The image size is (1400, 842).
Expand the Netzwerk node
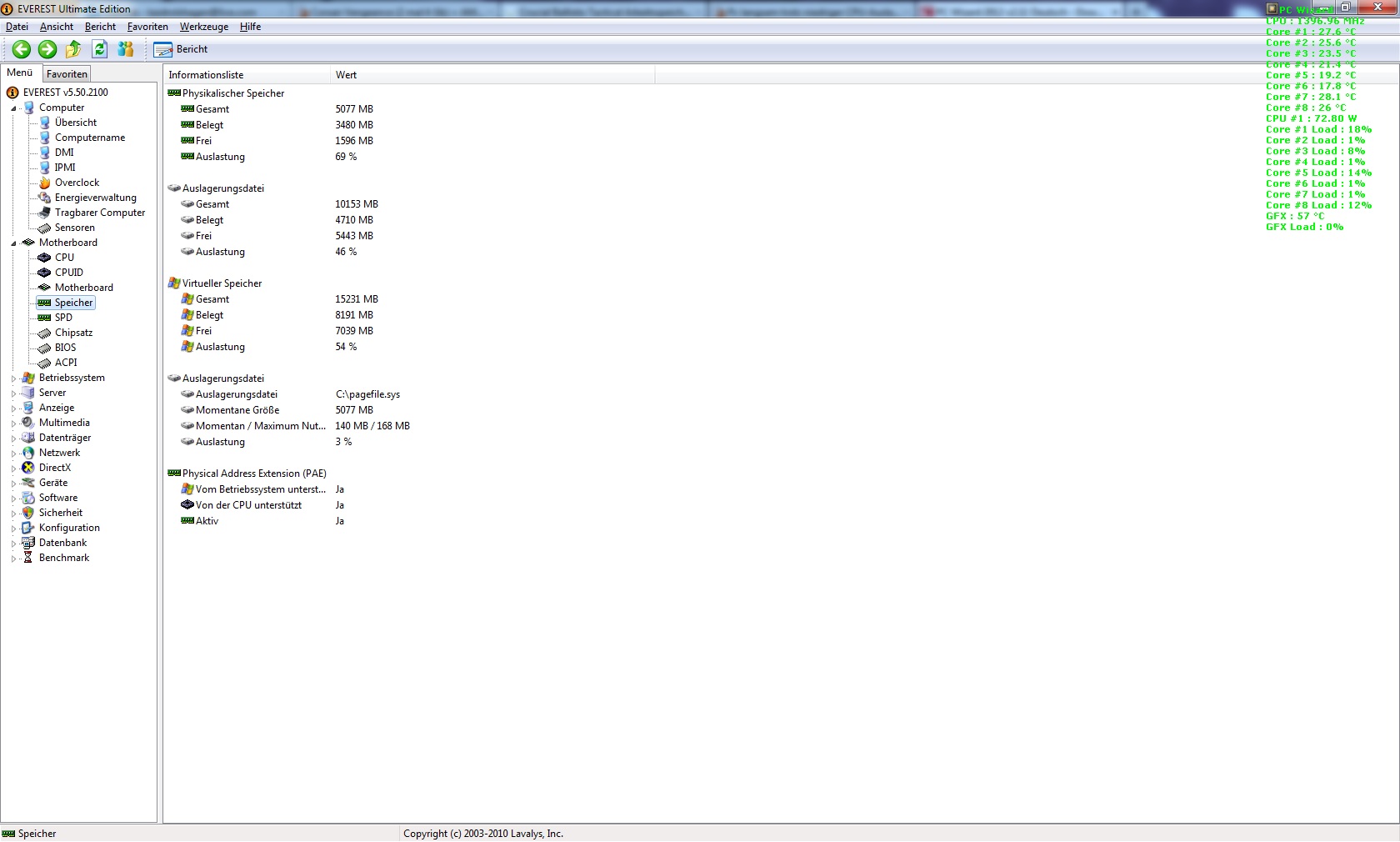13,454
